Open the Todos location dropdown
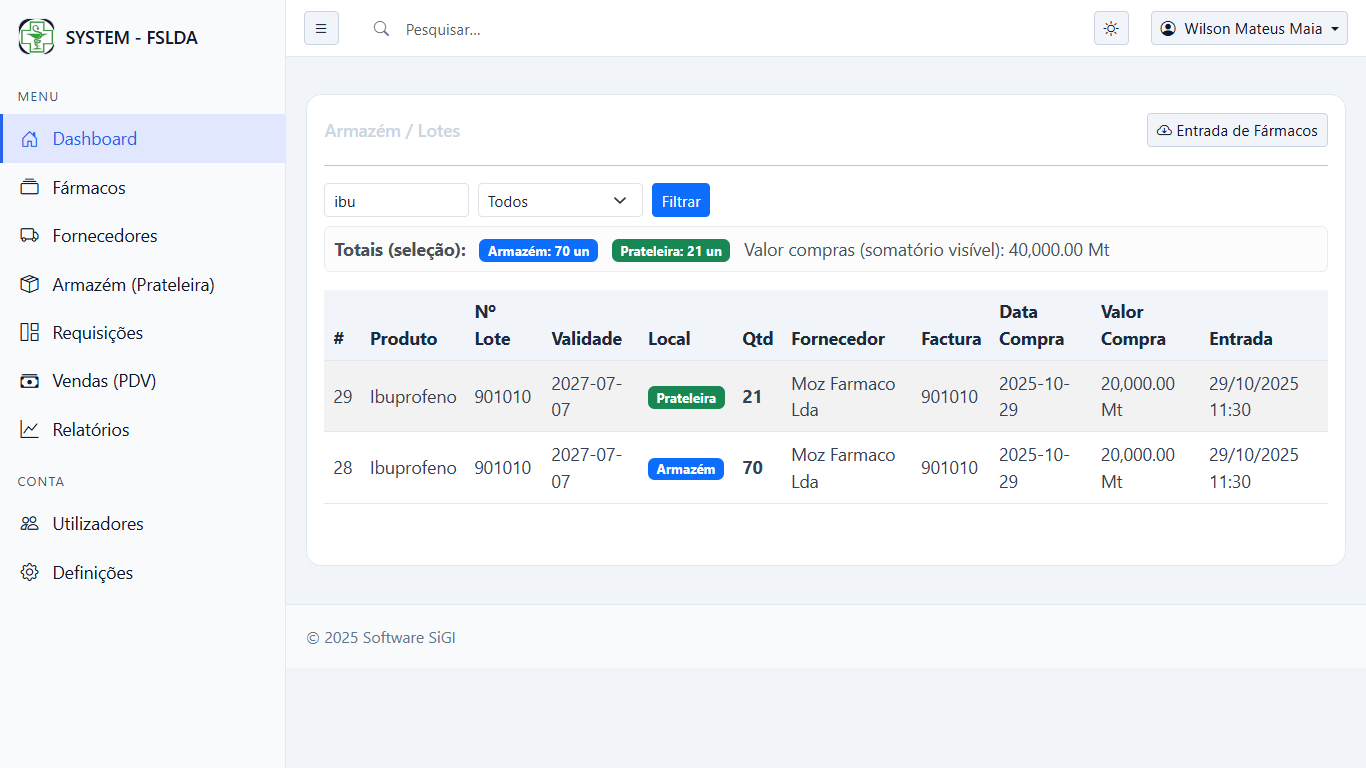The width and height of the screenshot is (1366, 768). (560, 201)
